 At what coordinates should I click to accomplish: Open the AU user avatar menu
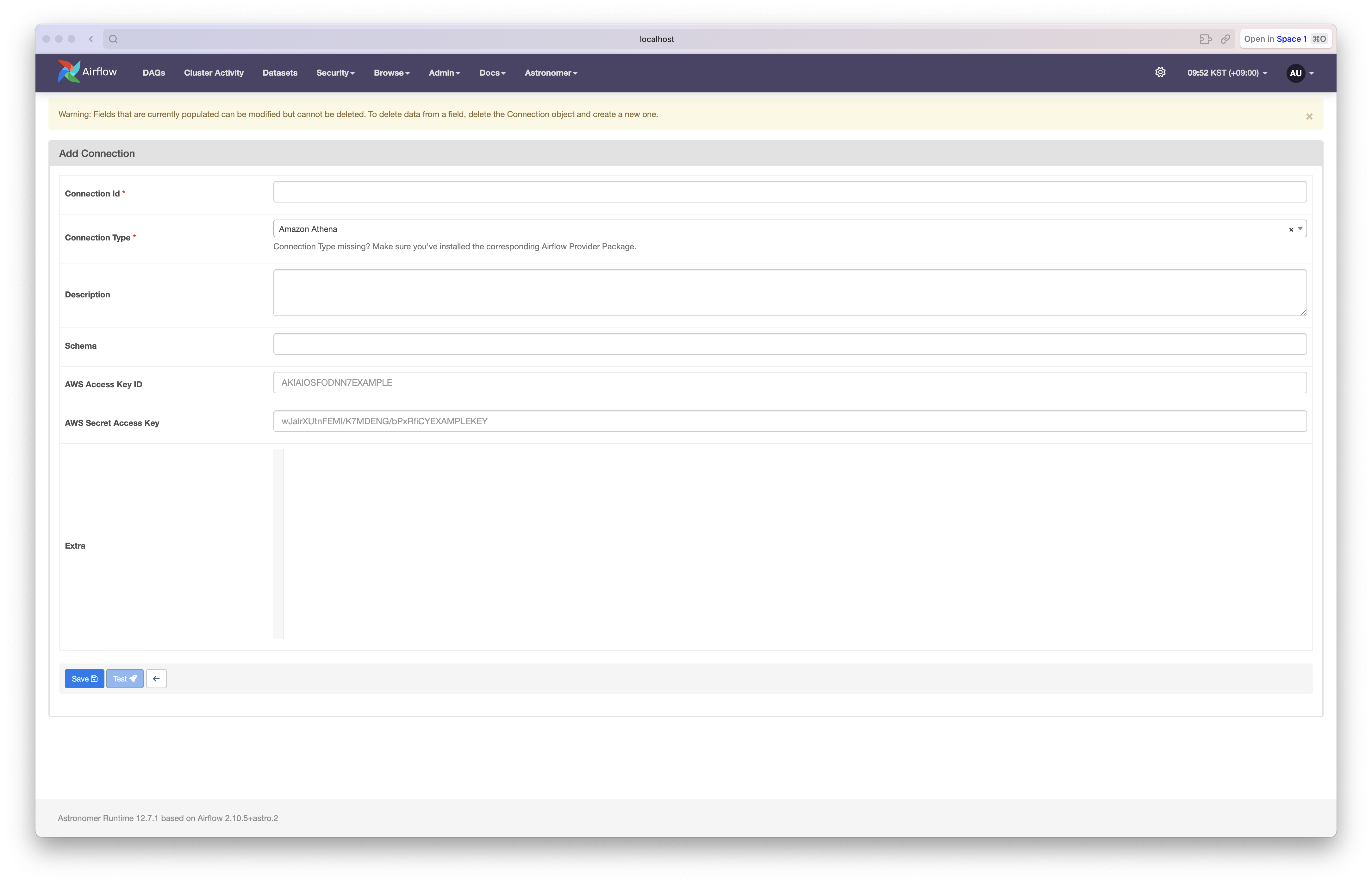point(1300,73)
